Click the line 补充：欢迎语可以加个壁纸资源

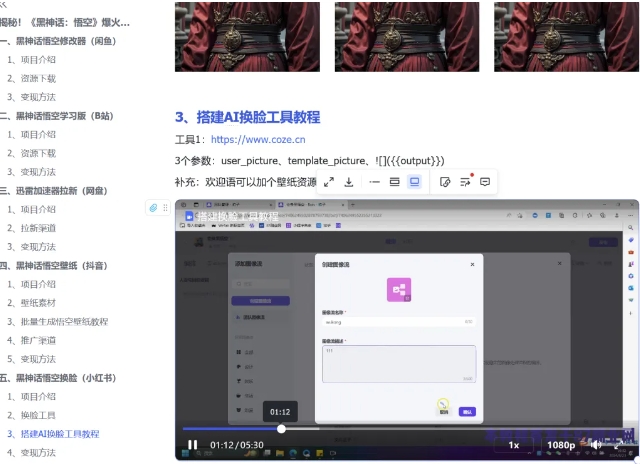click(246, 182)
